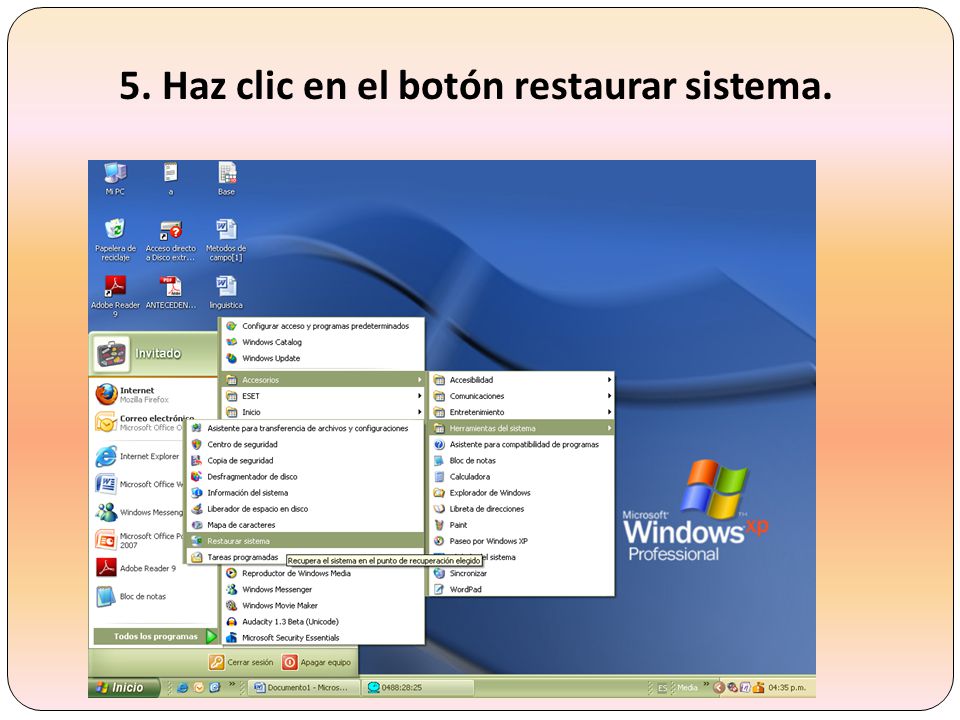The height and width of the screenshot is (720, 960).
Task: Click the Inicio start button
Action: pyautogui.click(x=124, y=688)
